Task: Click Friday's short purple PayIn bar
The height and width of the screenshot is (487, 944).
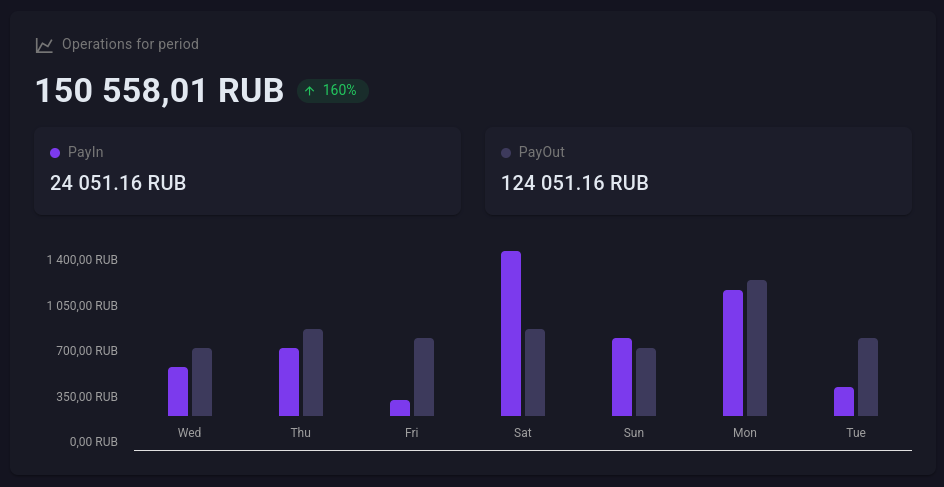Action: 400,408
